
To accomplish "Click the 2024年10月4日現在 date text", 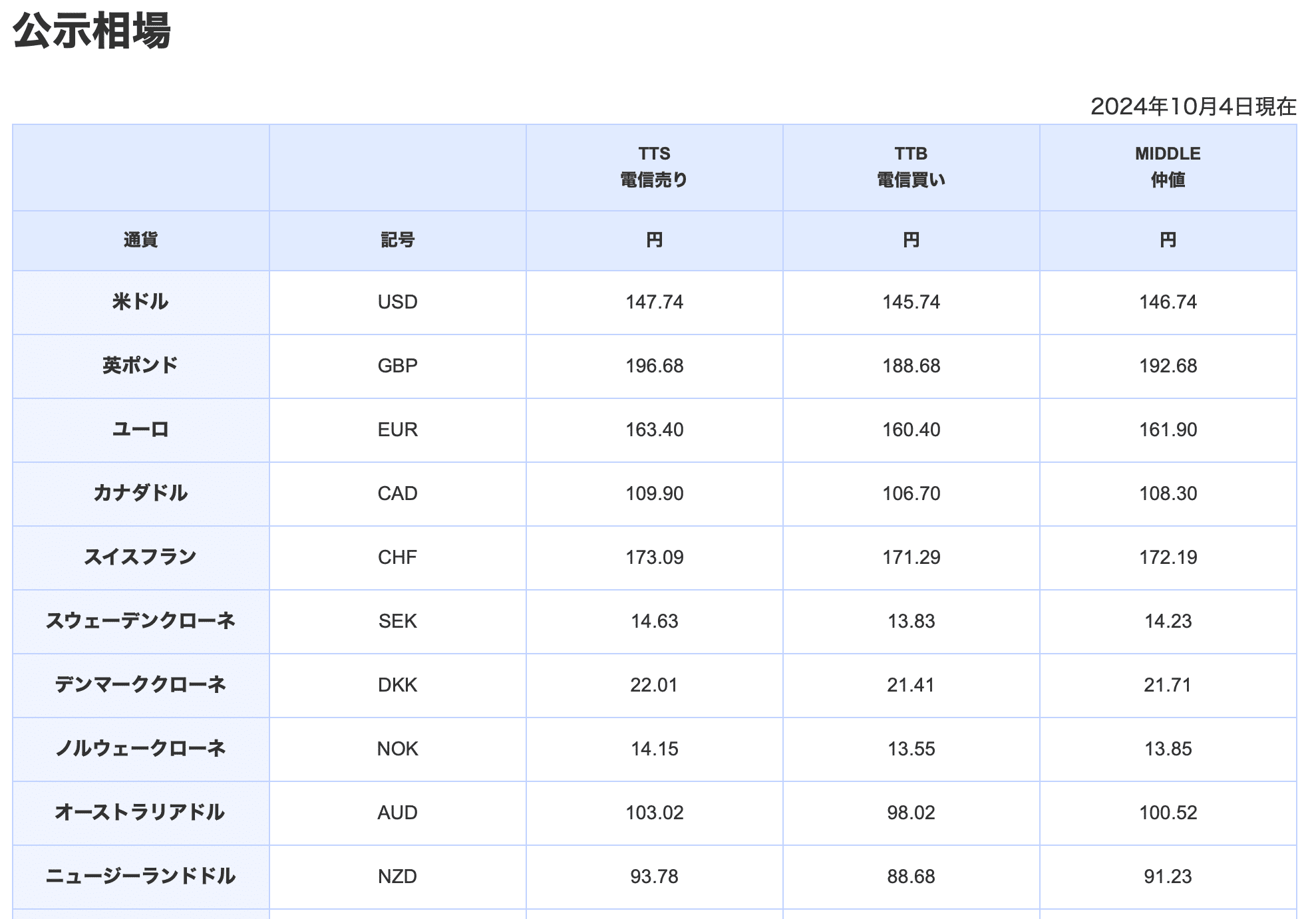I will (x=1193, y=106).
